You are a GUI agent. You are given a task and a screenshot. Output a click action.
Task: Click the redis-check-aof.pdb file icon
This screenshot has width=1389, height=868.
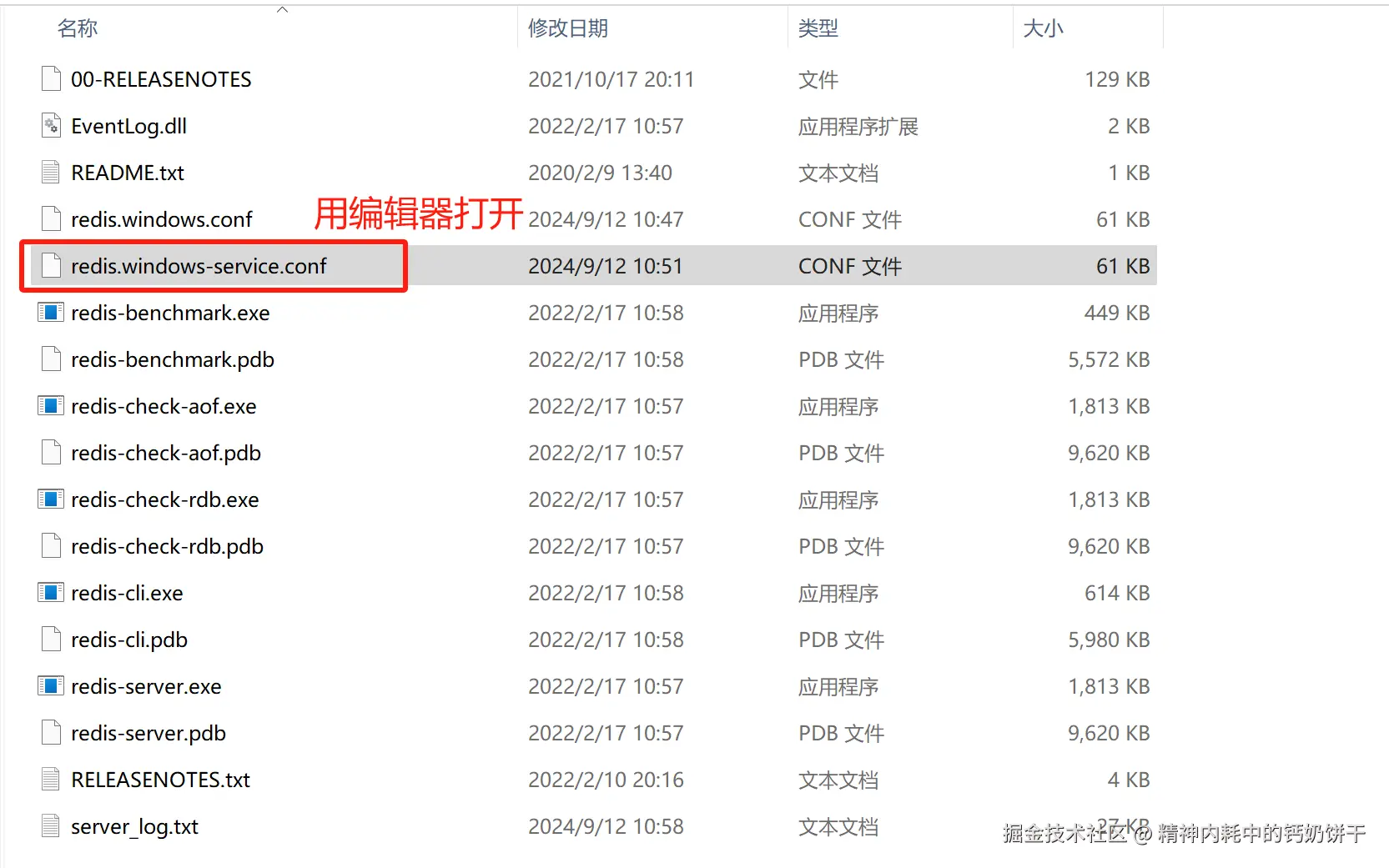tap(51, 453)
